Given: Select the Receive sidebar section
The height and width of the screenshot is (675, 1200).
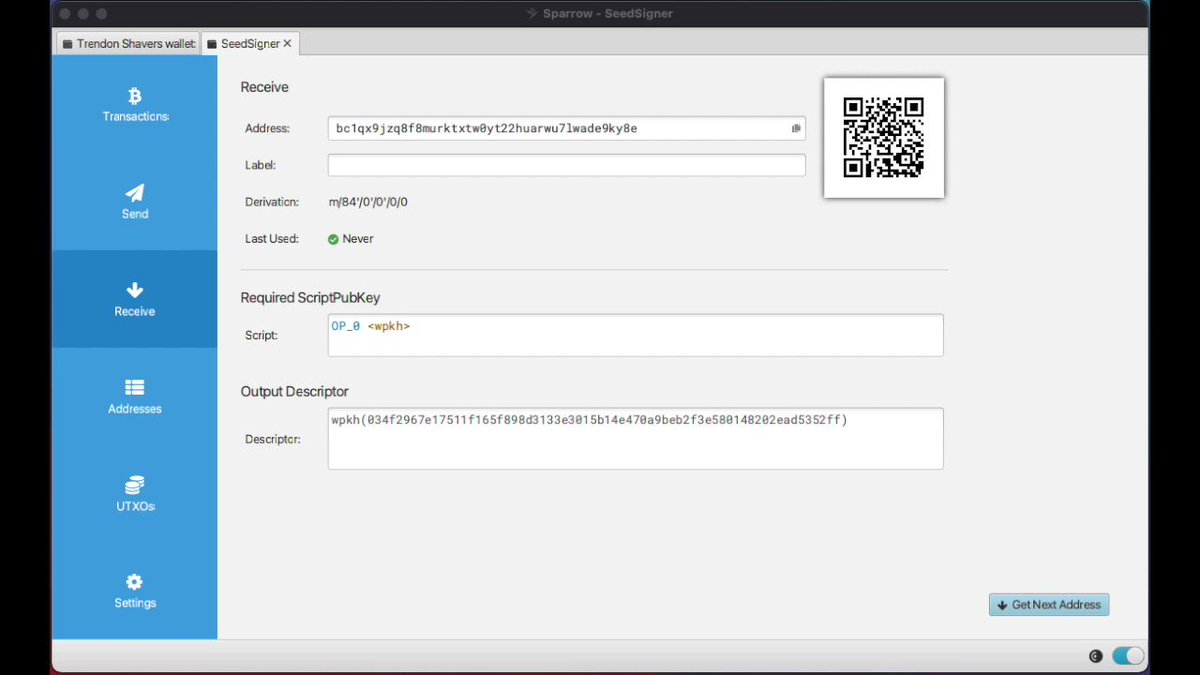Looking at the screenshot, I should (135, 299).
